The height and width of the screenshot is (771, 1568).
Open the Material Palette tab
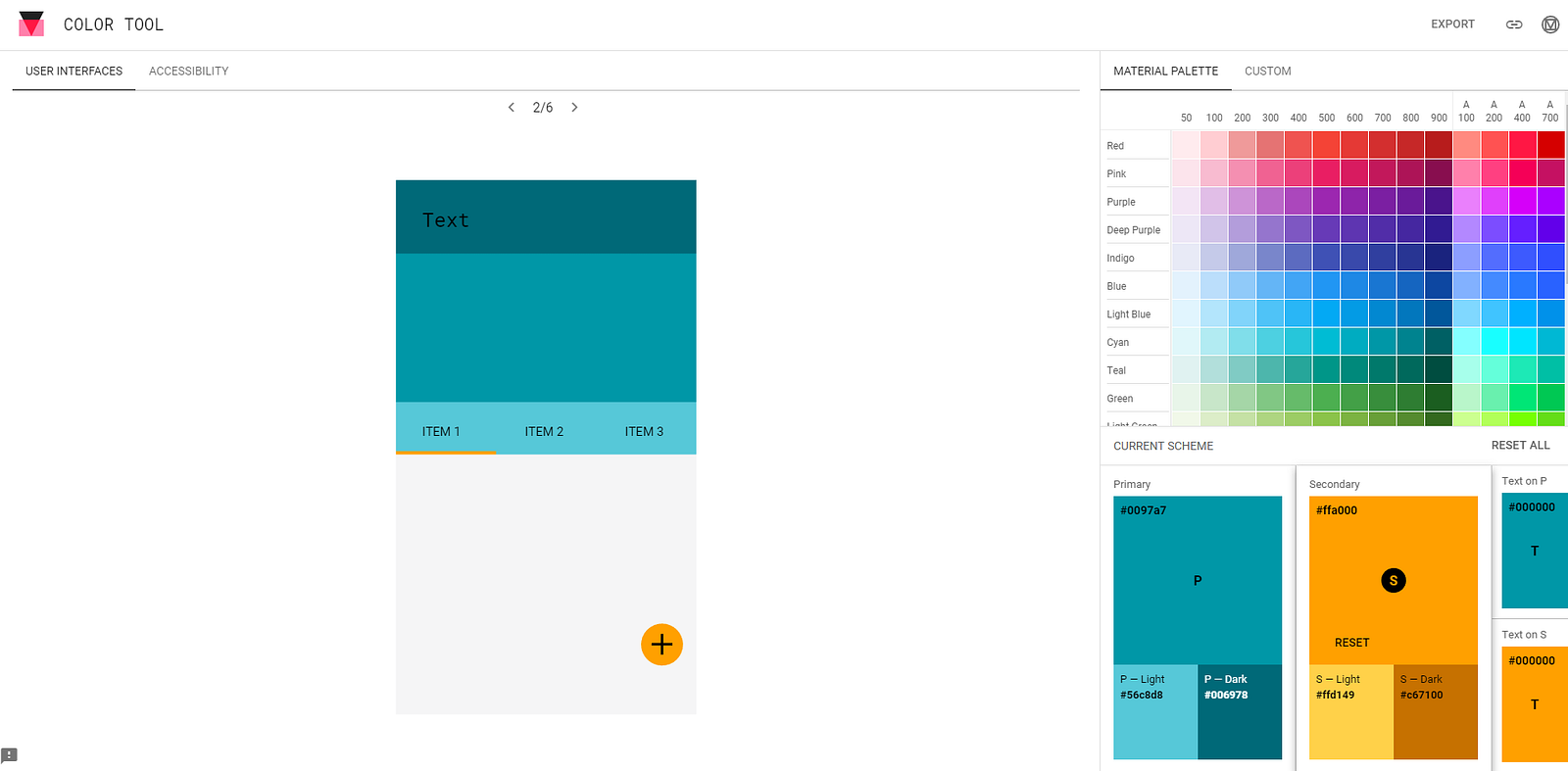coord(1166,72)
